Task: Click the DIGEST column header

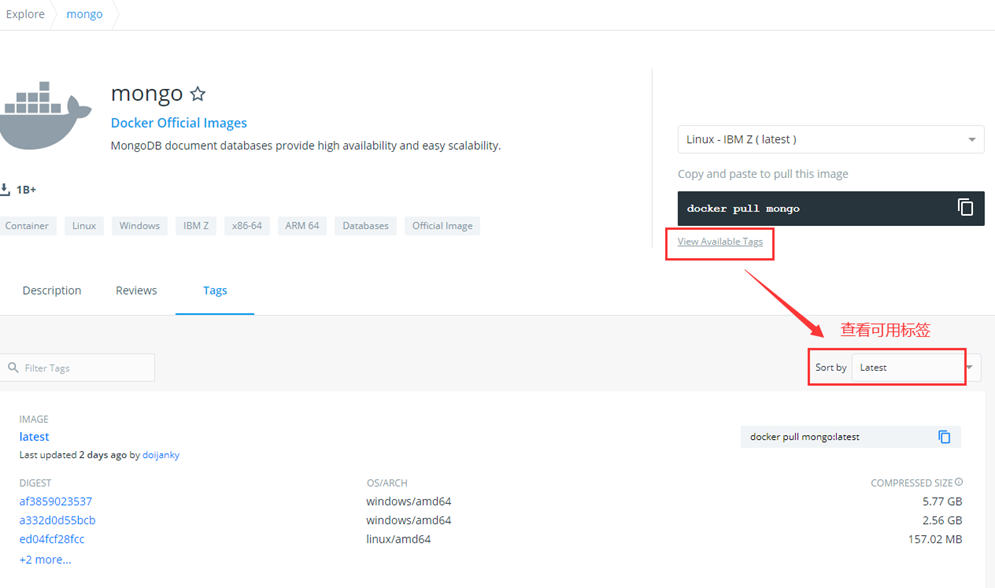Action: 35,483
